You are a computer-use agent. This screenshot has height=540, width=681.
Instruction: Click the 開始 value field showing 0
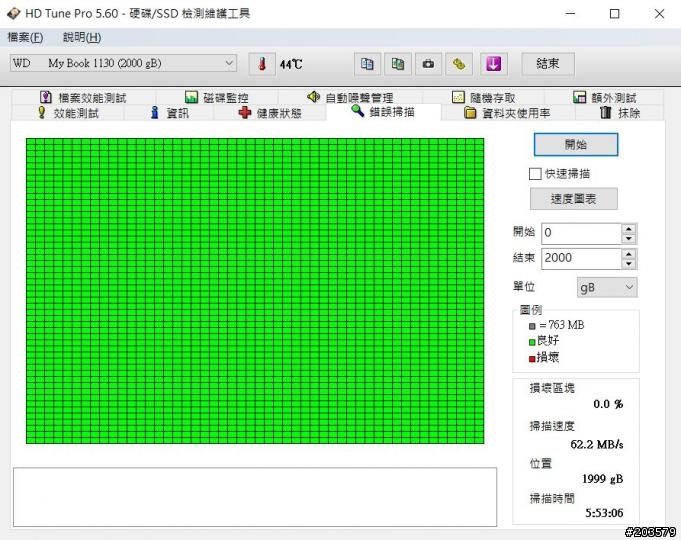pos(581,233)
